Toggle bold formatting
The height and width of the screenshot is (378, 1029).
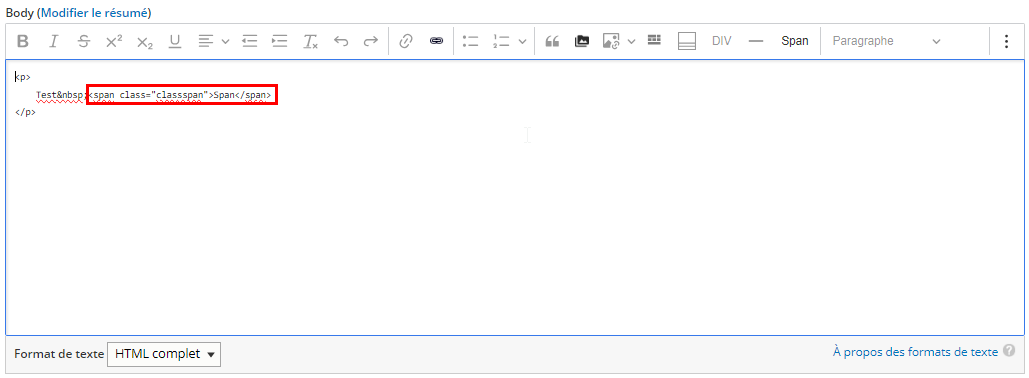(23, 41)
